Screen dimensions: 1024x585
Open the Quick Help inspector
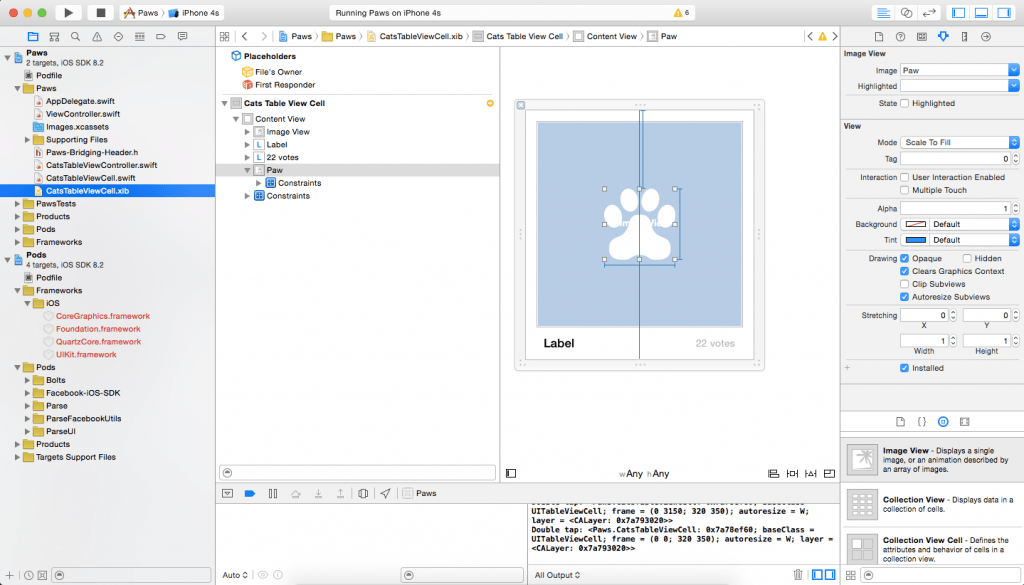pyautogui.click(x=900, y=36)
